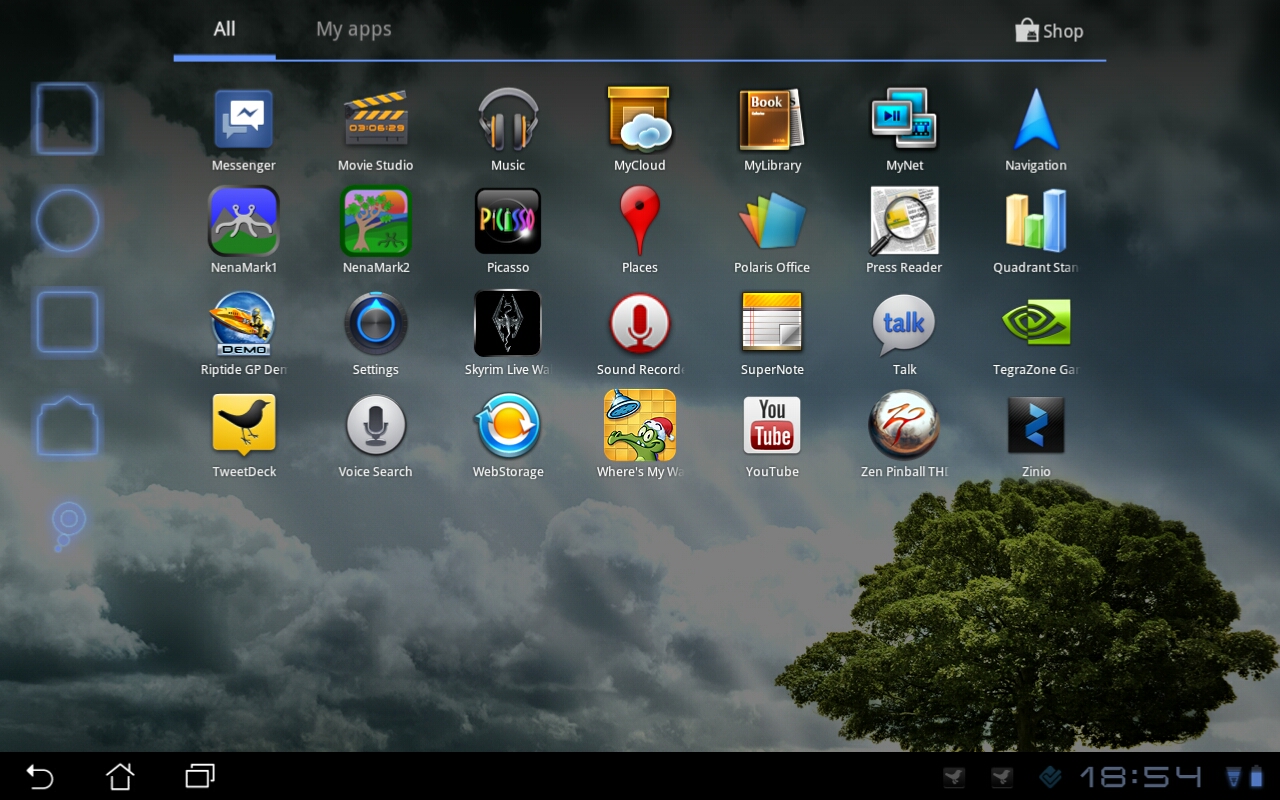Open the MyNet app

point(904,130)
